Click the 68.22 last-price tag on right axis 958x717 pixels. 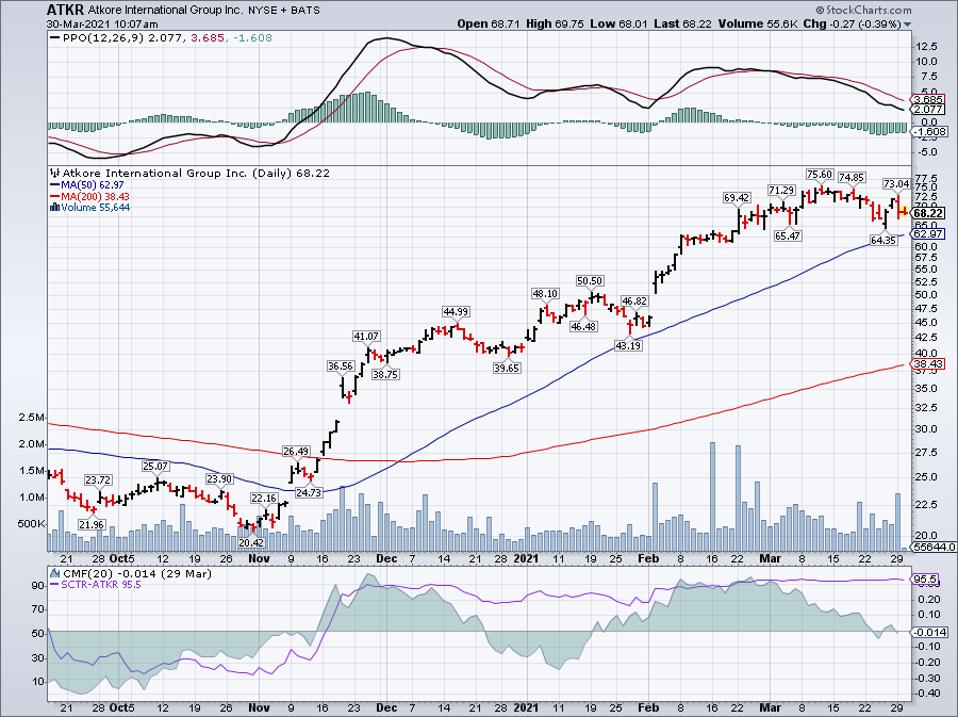pyautogui.click(x=929, y=213)
